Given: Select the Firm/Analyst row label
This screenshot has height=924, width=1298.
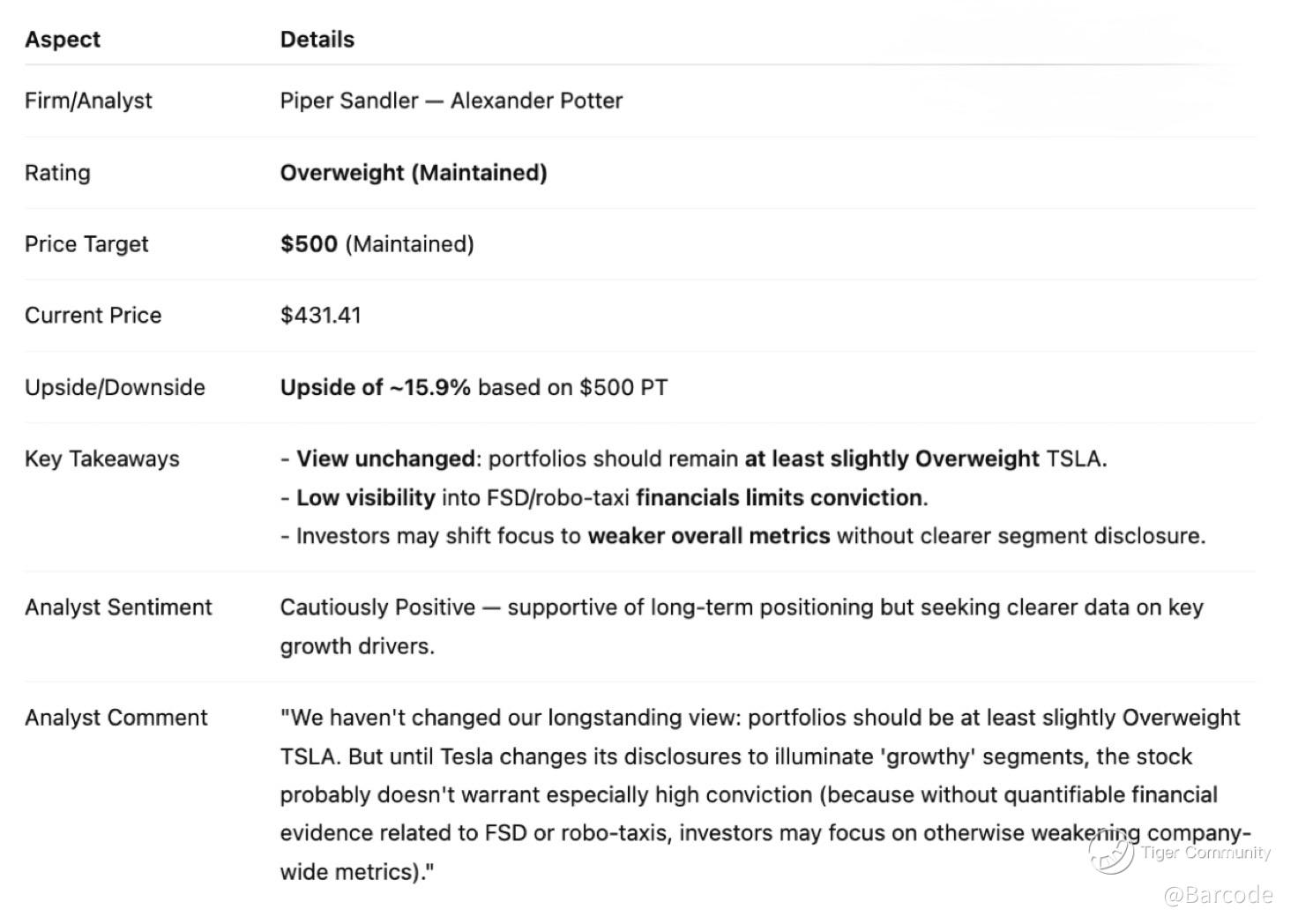Looking at the screenshot, I should [88, 101].
